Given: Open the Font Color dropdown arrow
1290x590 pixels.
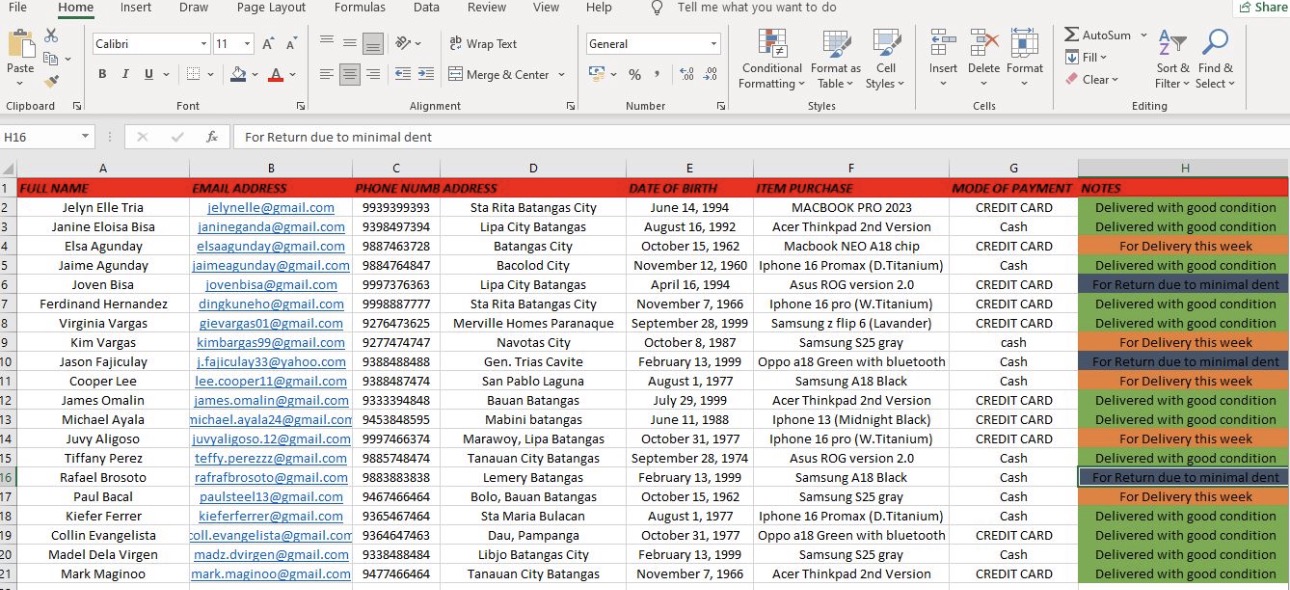Looking at the screenshot, I should click(x=293, y=75).
